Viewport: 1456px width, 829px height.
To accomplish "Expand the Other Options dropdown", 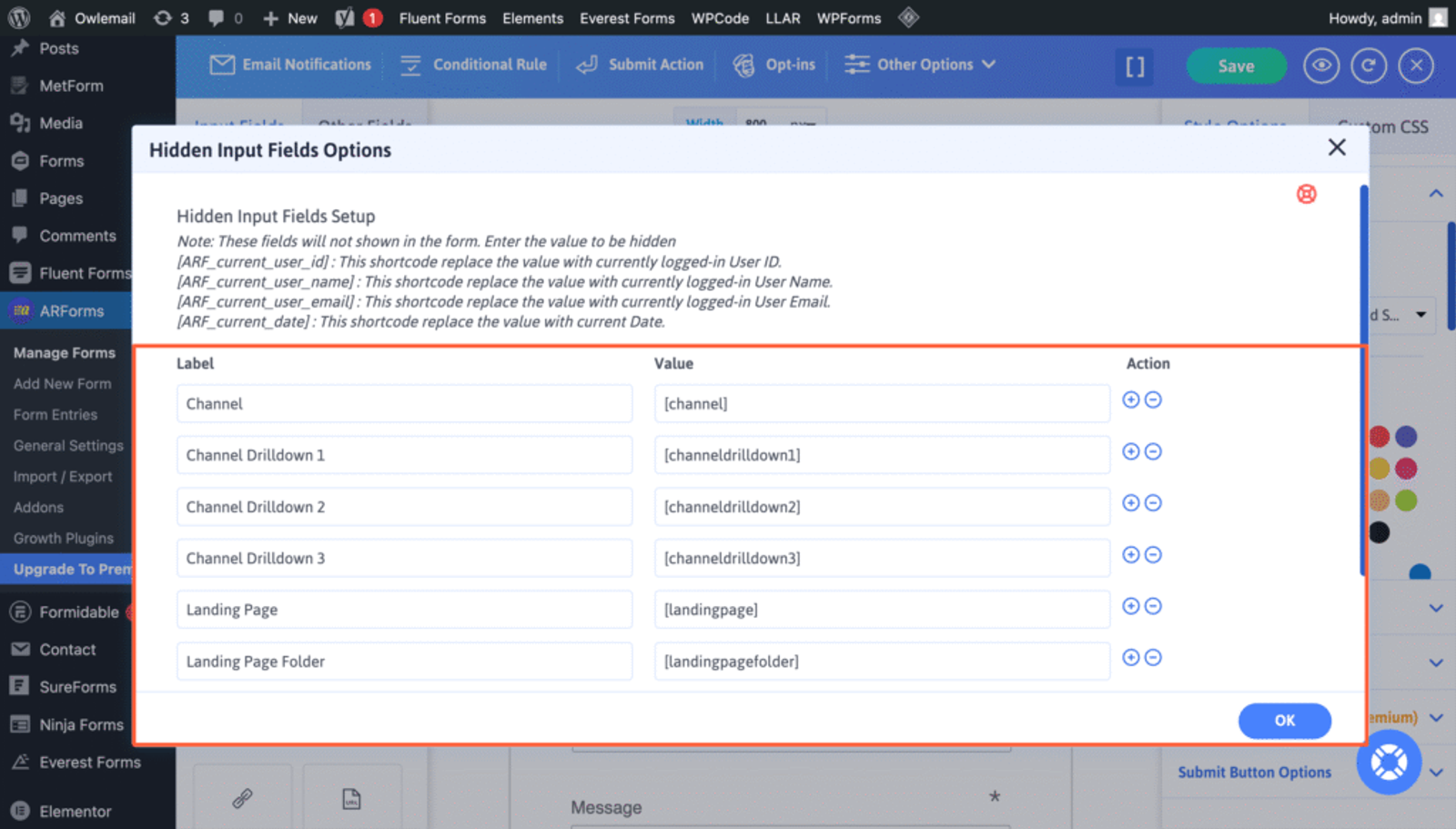I will pos(919,65).
